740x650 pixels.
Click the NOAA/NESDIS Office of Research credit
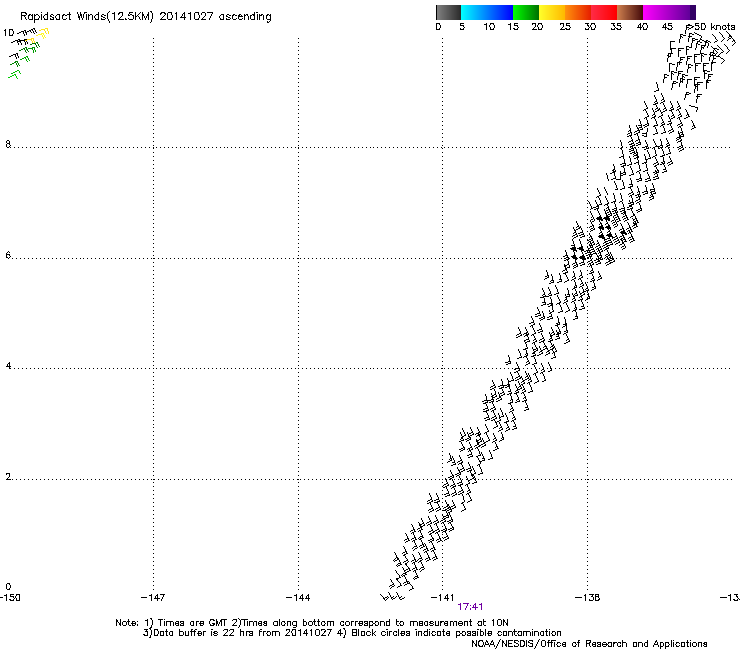point(589,644)
